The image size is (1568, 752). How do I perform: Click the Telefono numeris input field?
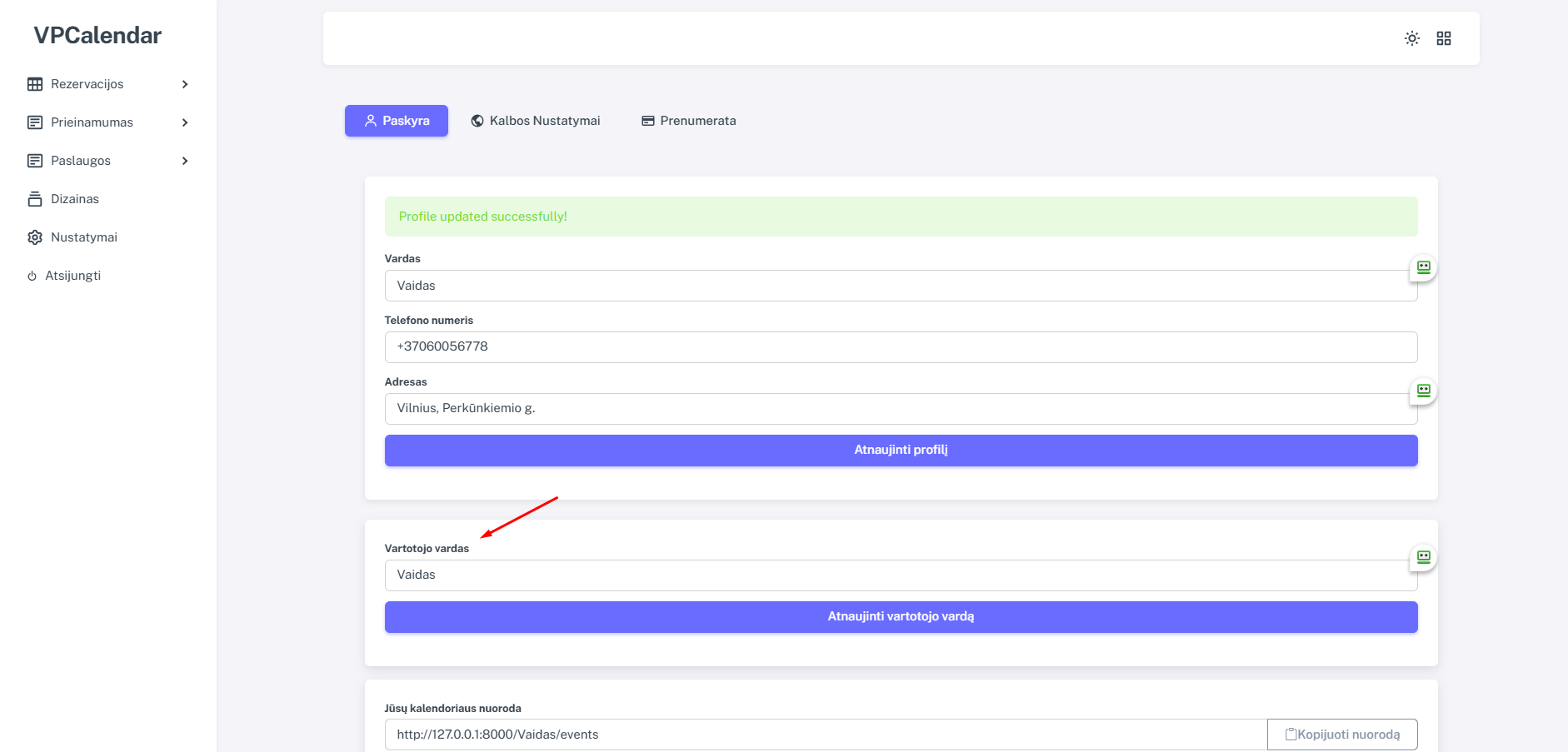(x=900, y=347)
